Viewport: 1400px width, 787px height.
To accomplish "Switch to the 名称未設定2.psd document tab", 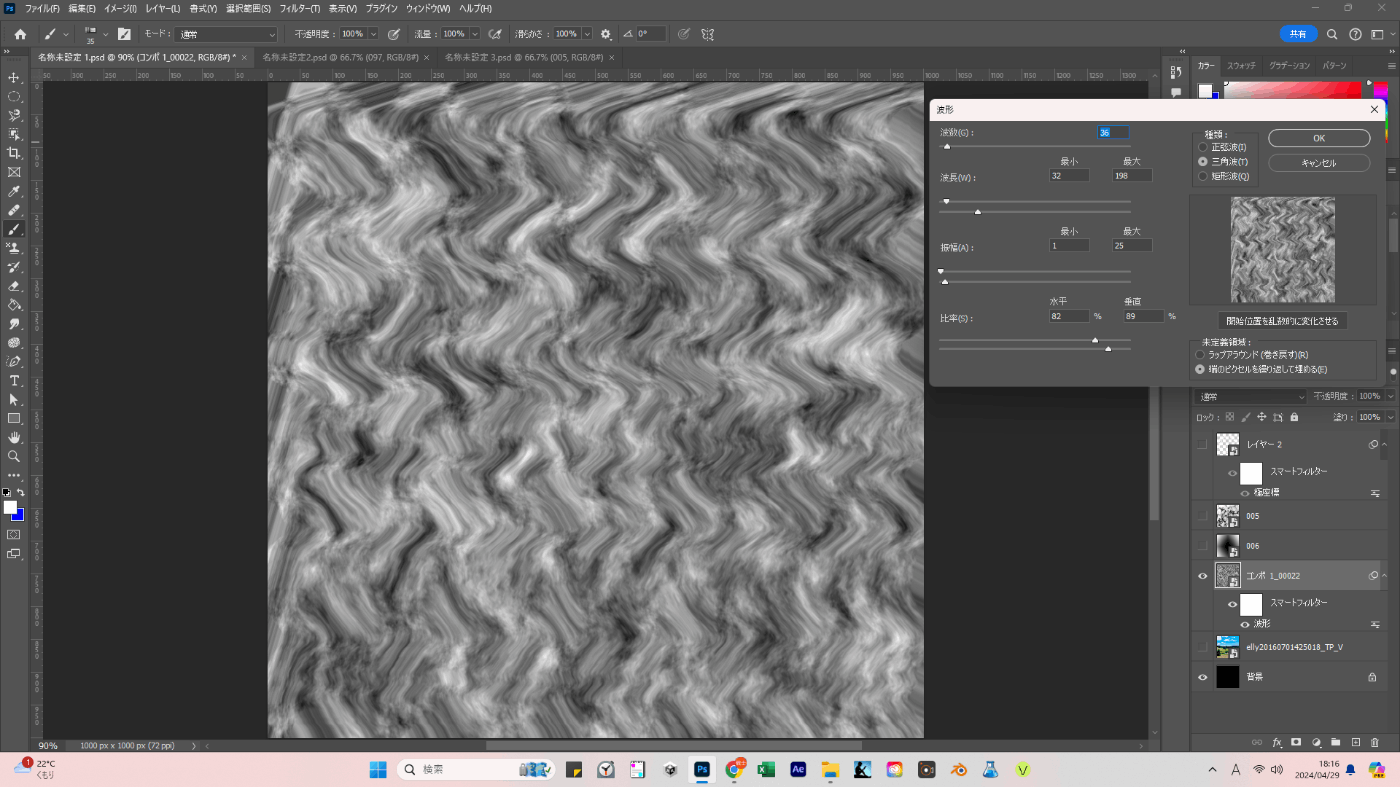I will point(340,58).
